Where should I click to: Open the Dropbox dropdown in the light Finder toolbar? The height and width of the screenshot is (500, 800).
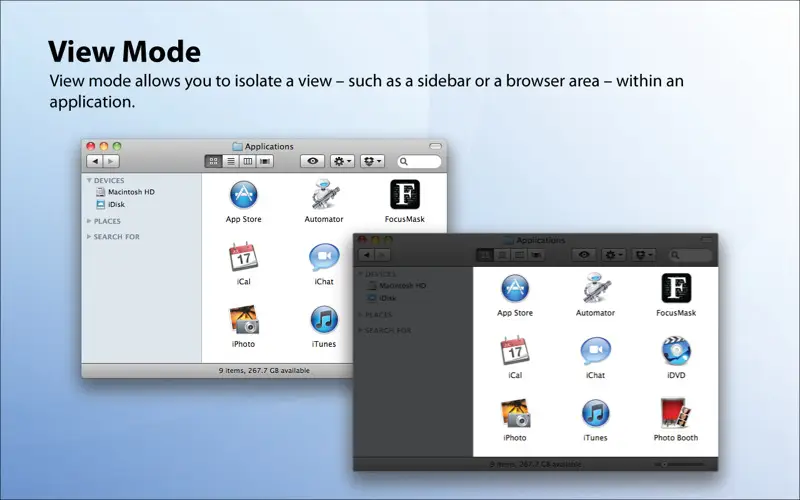[x=372, y=161]
